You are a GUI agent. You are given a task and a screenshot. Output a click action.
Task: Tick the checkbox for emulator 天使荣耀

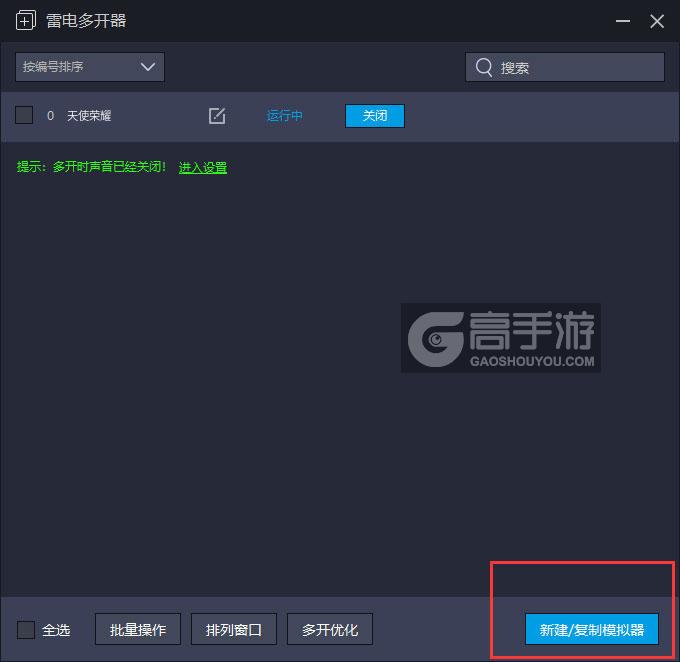coord(24,115)
